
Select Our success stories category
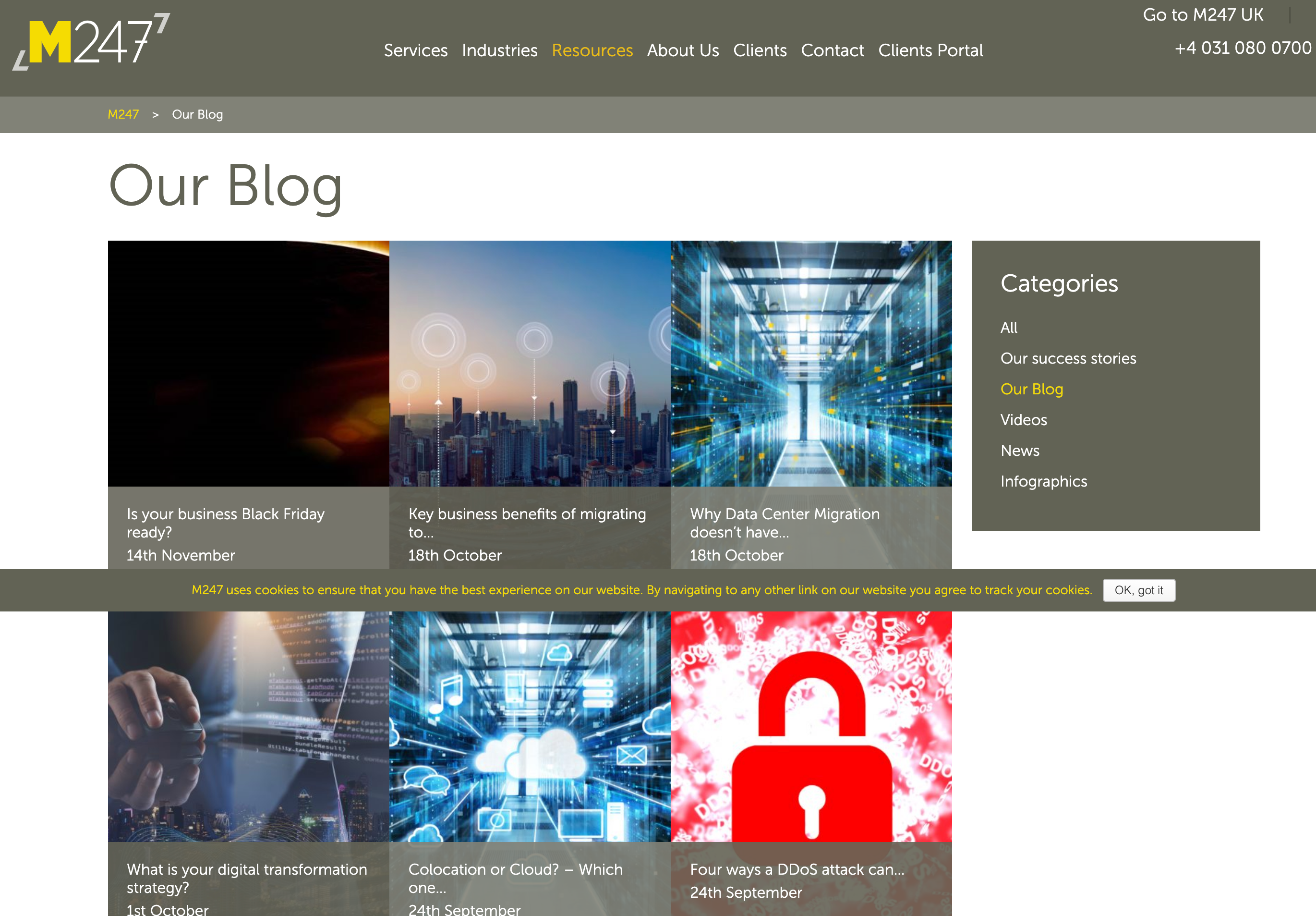(1068, 358)
